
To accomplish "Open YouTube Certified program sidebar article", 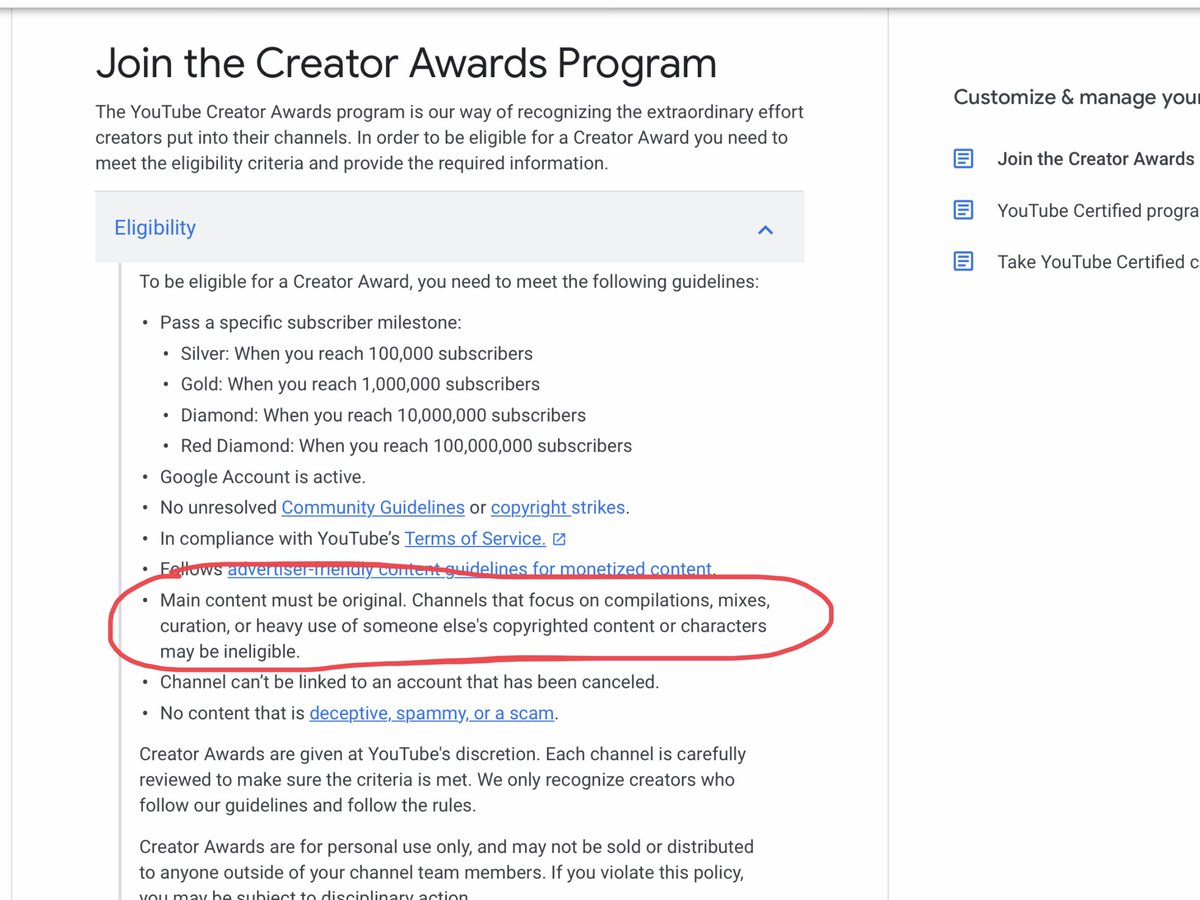I will tap(1098, 210).
